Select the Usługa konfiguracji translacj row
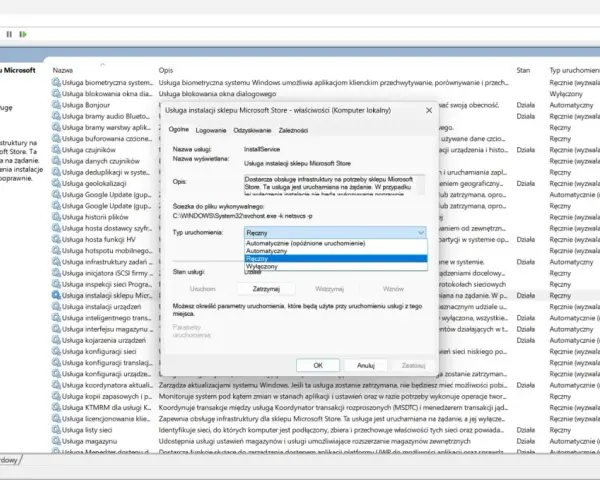Viewport: 600px width, 480px height. pyautogui.click(x=325, y=363)
